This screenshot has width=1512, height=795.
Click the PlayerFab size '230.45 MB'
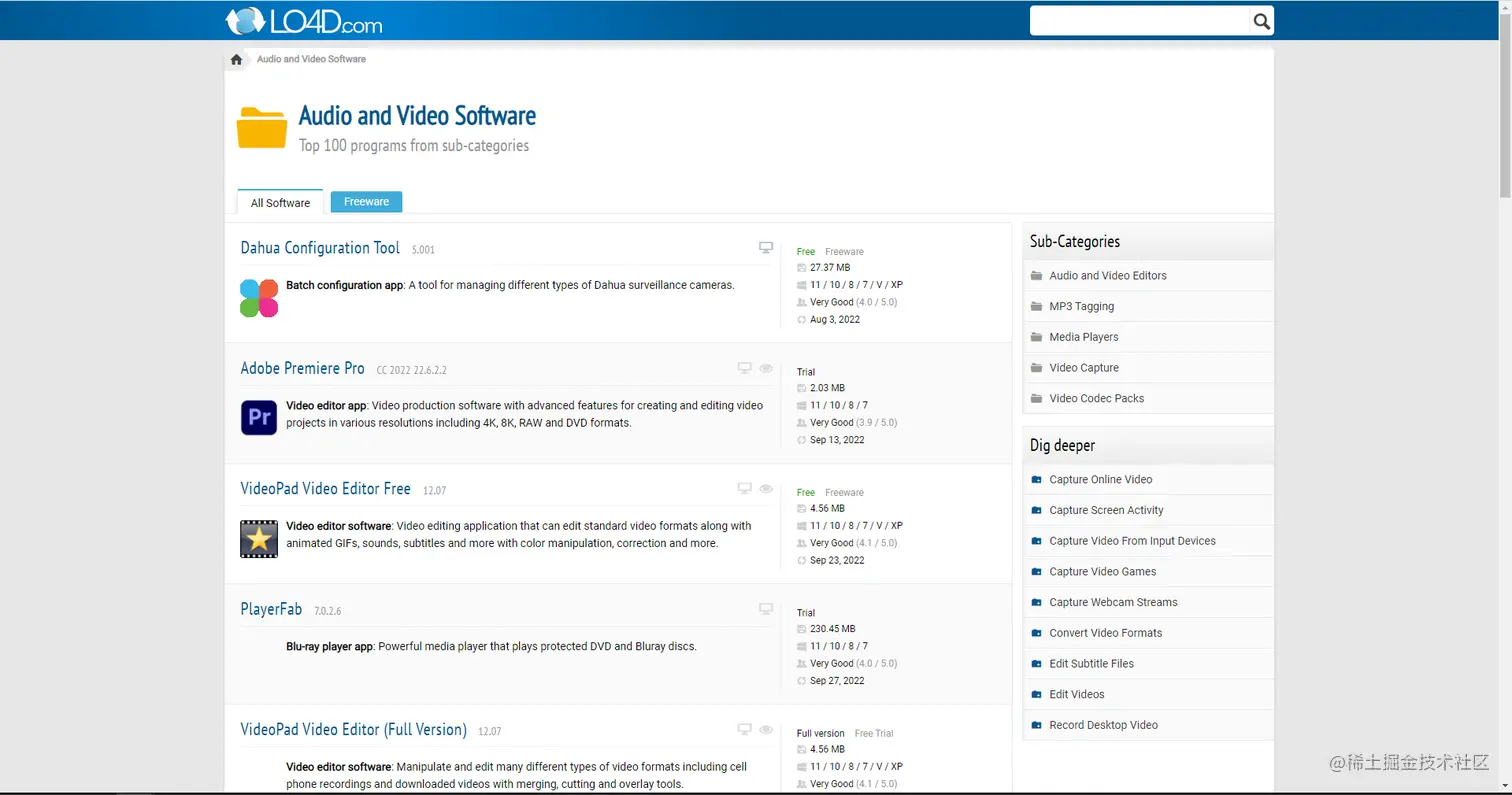832,629
